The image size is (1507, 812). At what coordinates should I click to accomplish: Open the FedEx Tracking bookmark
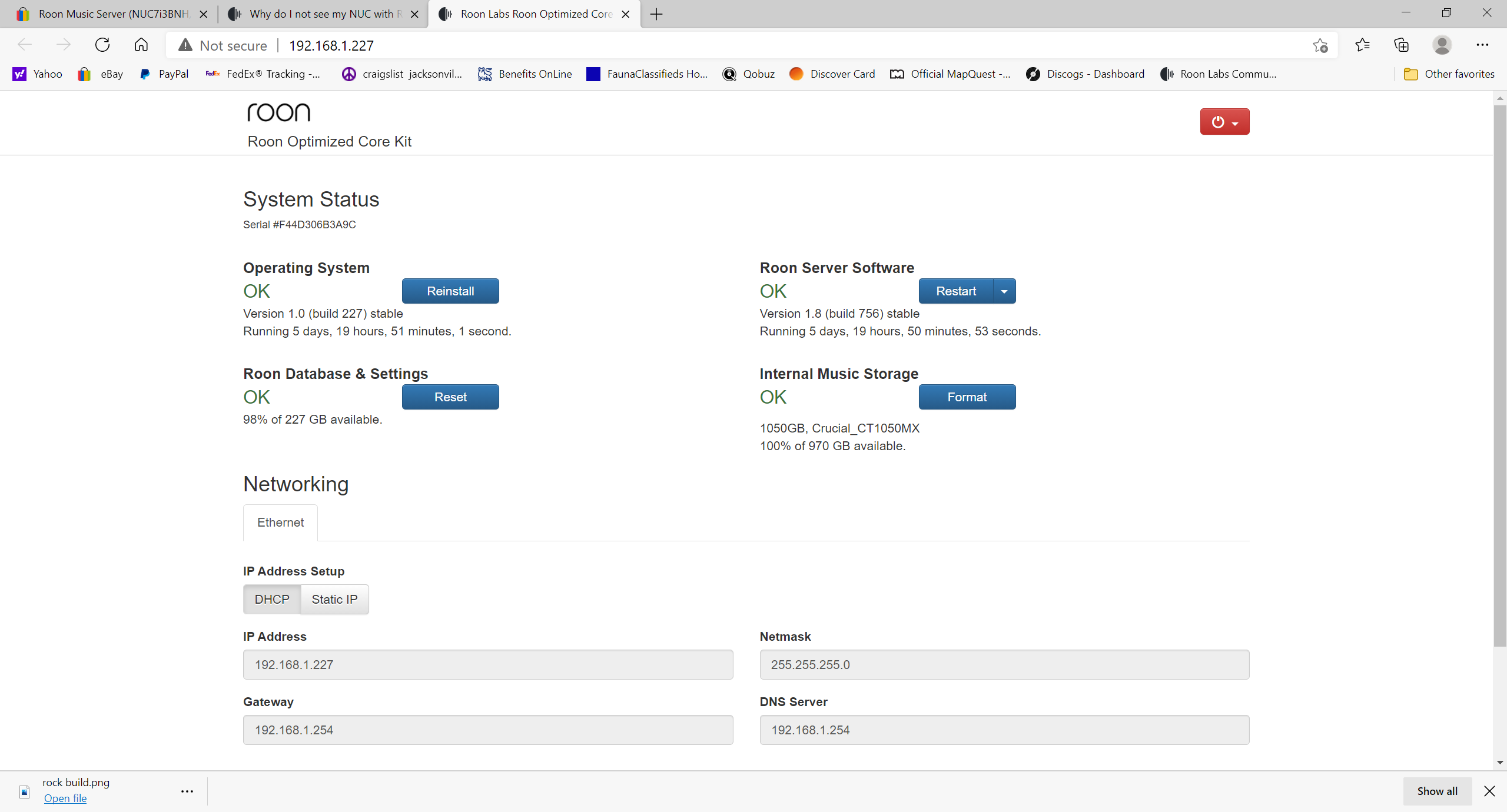(x=263, y=74)
